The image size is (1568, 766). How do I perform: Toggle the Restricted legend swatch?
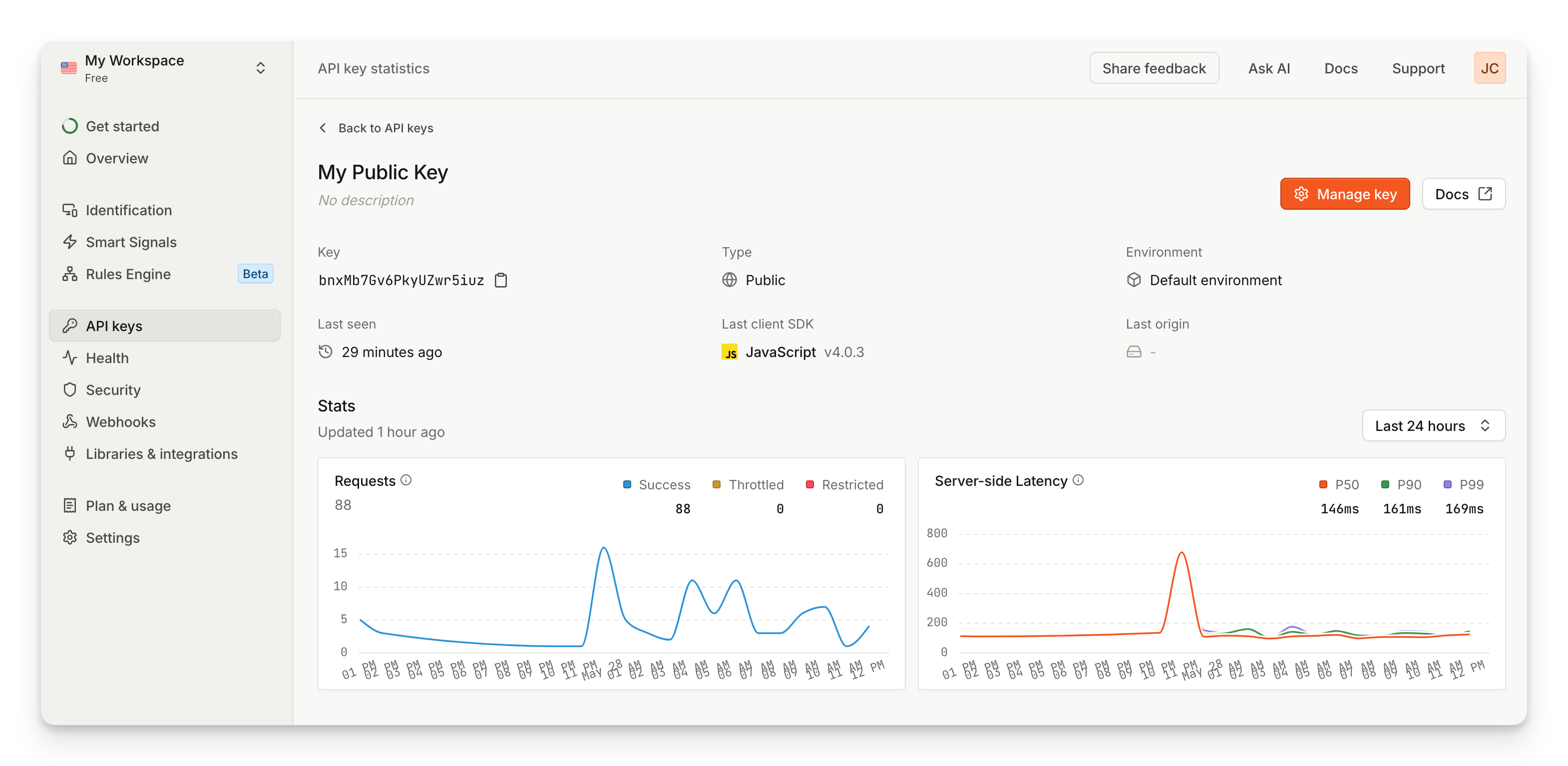pos(809,485)
